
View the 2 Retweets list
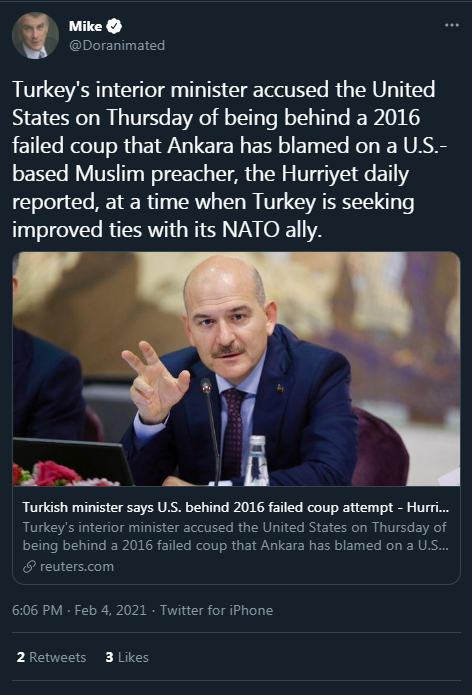pyautogui.click(x=51, y=657)
